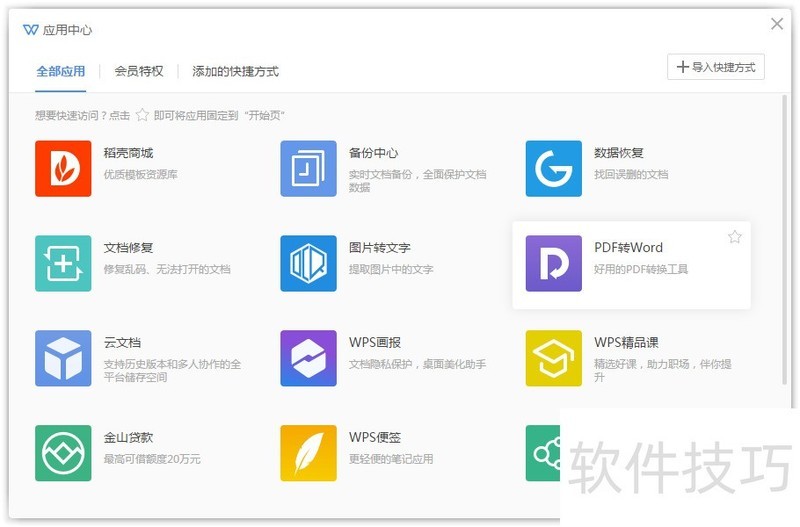This screenshot has width=800, height=527.
Task: Open the 云文档 cloud document icon
Action: pyautogui.click(x=63, y=358)
